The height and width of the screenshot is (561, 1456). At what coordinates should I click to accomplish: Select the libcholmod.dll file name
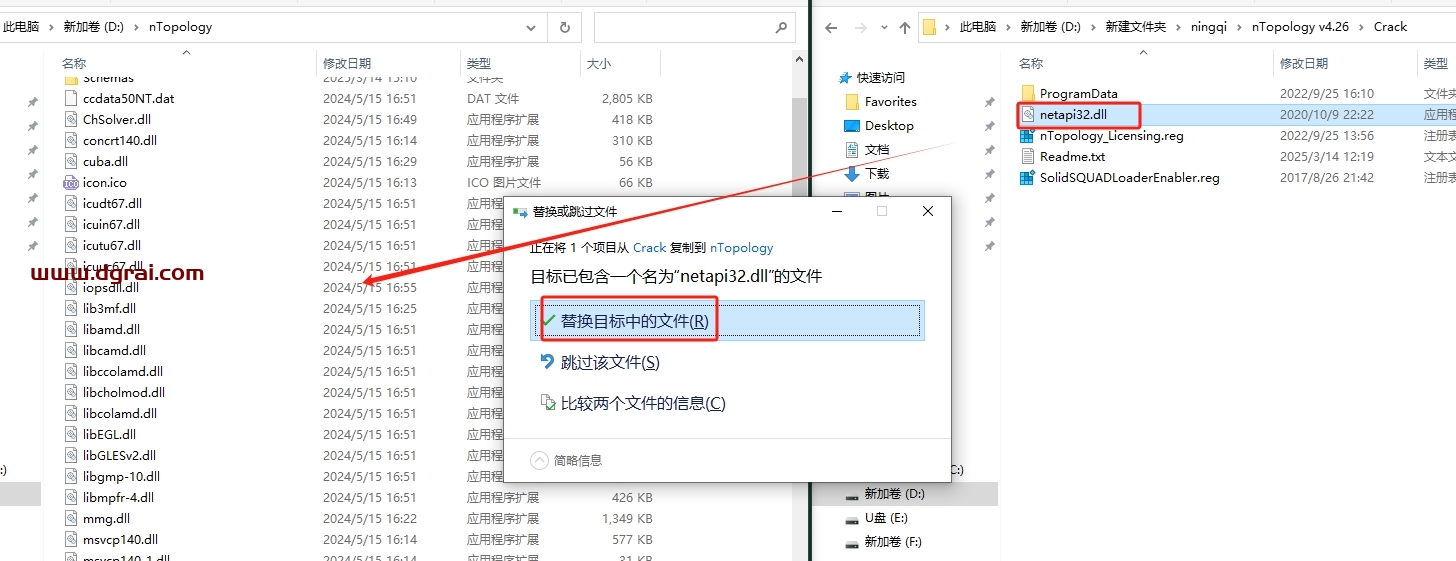click(x=124, y=392)
